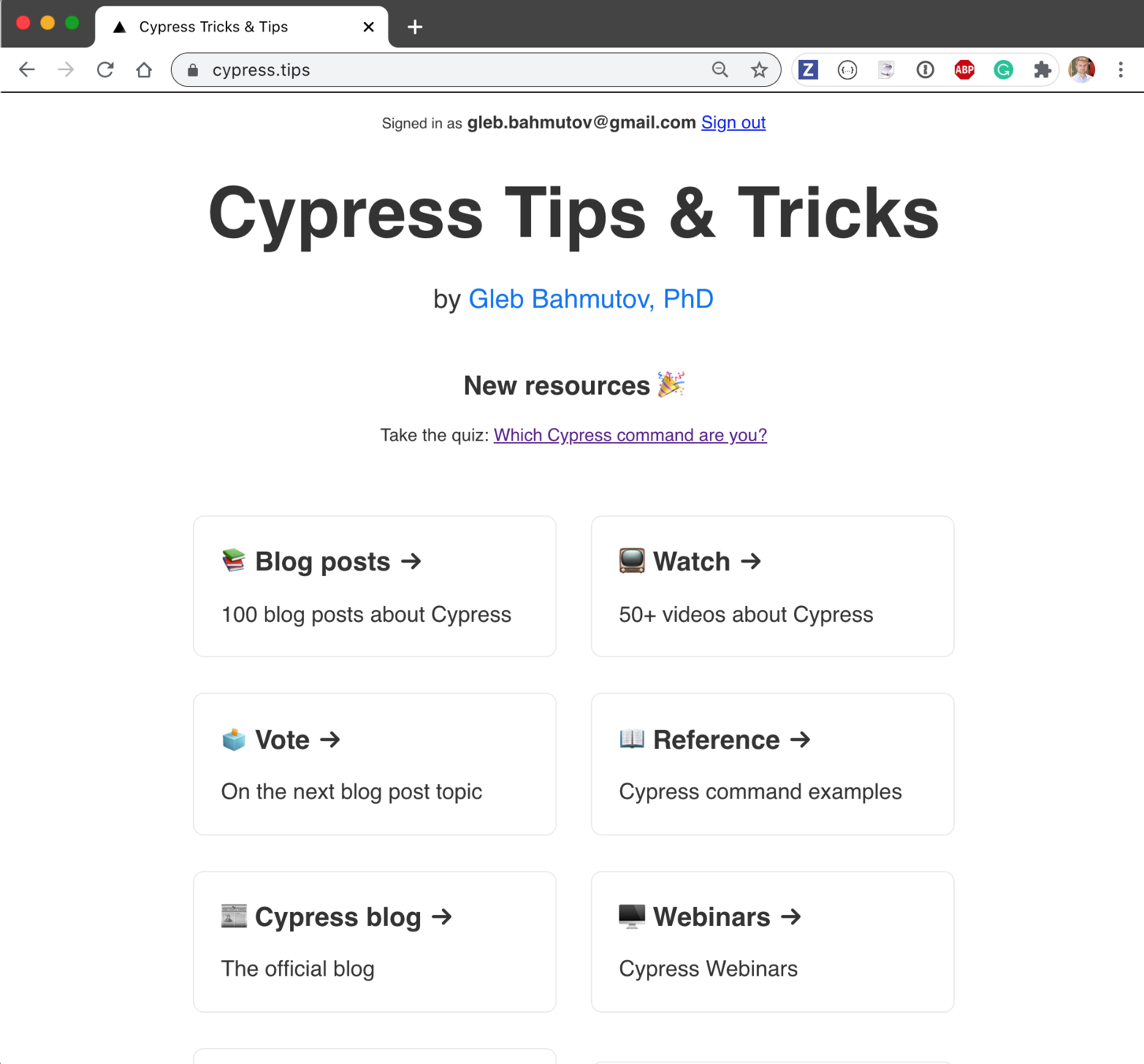1144x1064 pixels.
Task: Click the party popper emoji by New resources
Action: 671,384
